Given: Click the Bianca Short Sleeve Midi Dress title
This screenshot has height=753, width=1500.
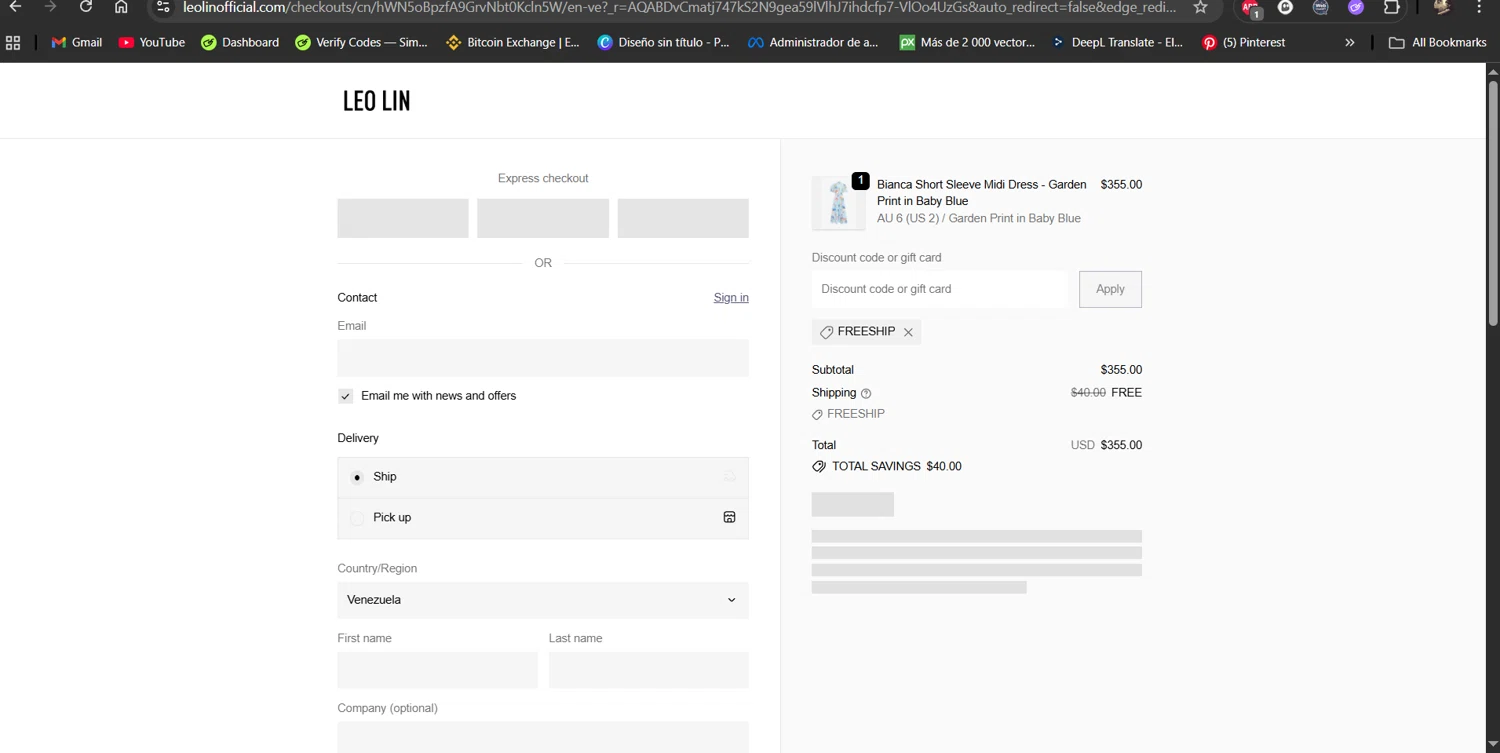Looking at the screenshot, I should [982, 193].
